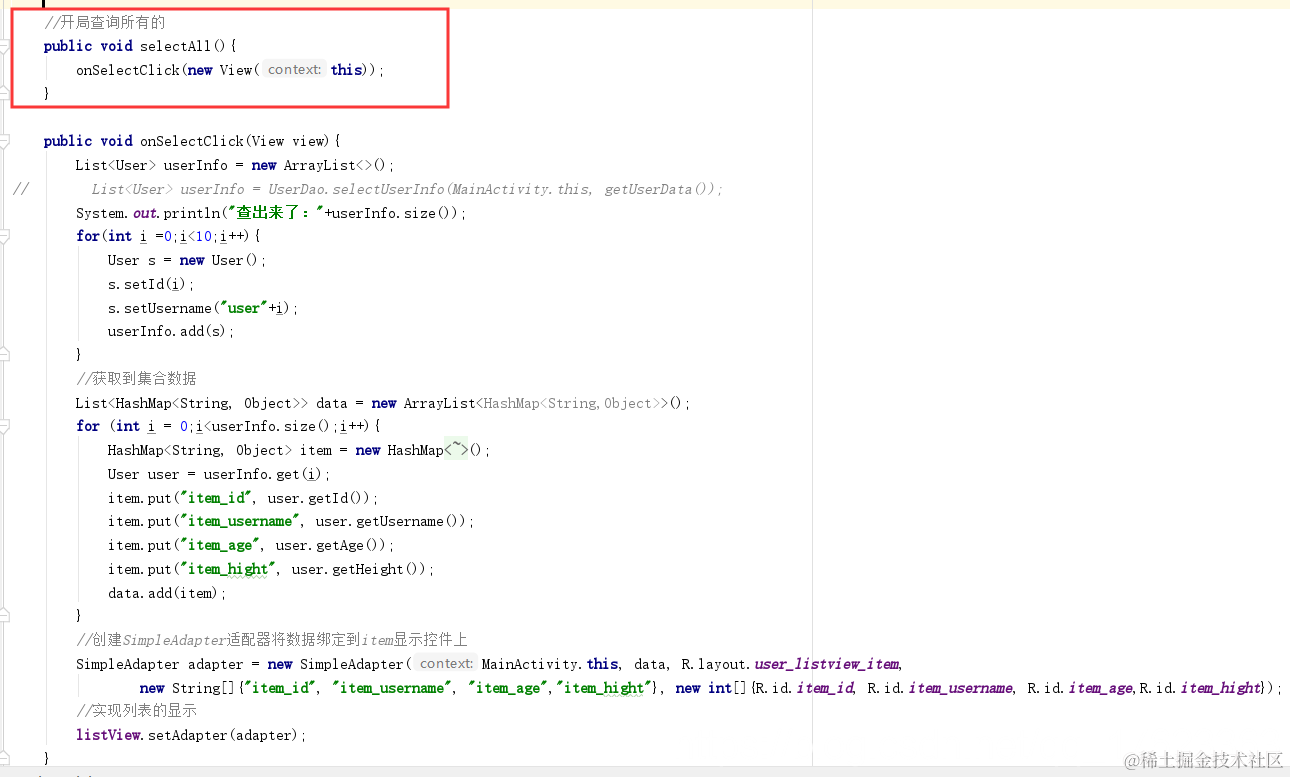Click the 'onSelectClick(new View(' call
The height and width of the screenshot is (777, 1290).
pos(168,70)
